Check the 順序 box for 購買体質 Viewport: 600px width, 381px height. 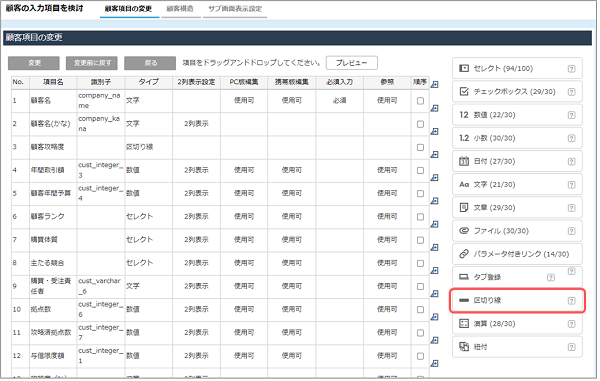420,240
